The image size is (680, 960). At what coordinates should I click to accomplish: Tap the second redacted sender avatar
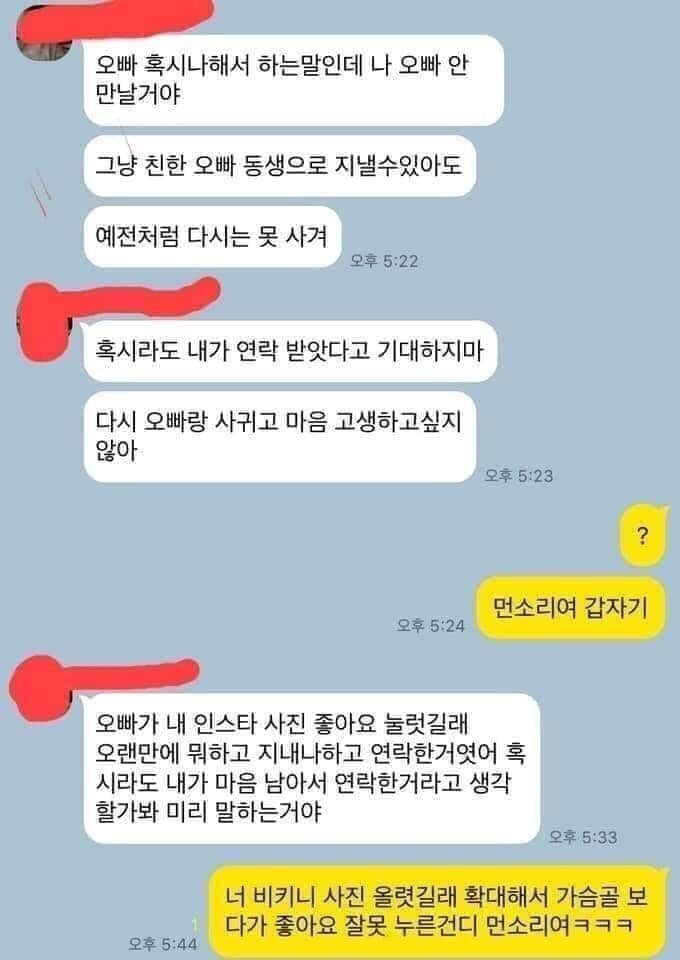pos(46,321)
